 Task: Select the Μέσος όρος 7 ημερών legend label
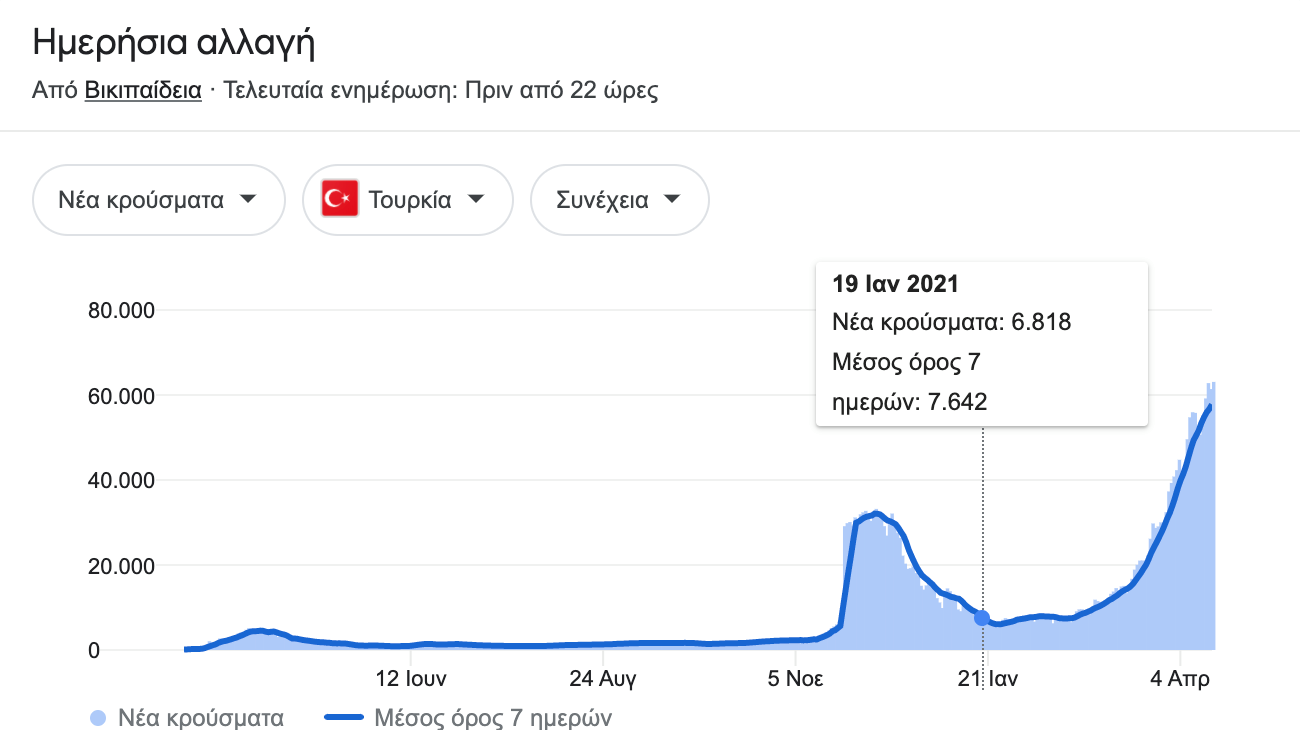pyautogui.click(x=492, y=718)
